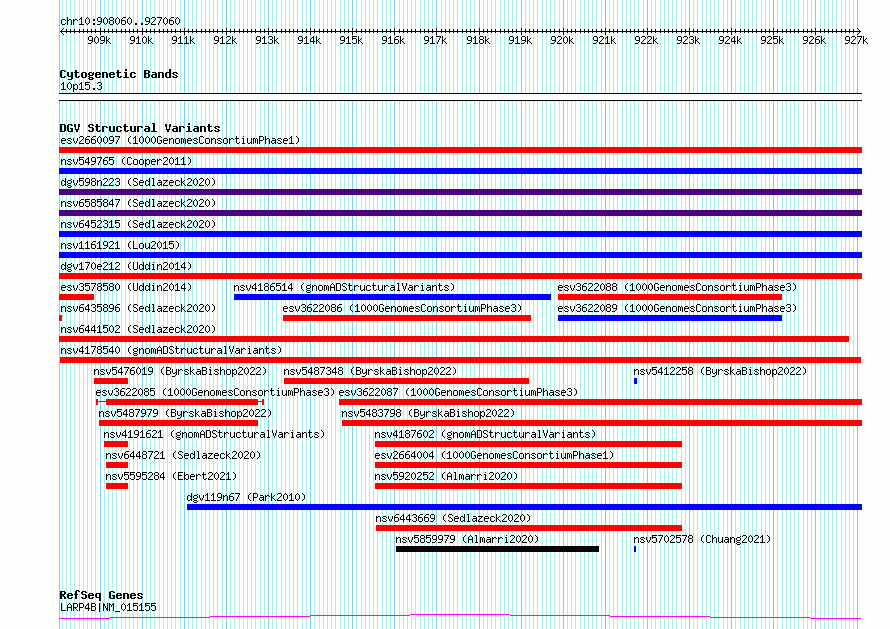Screen dimensions: 890x629
Task: Select the black nsv5859979 Almarri2020 bar
Action: point(497,549)
